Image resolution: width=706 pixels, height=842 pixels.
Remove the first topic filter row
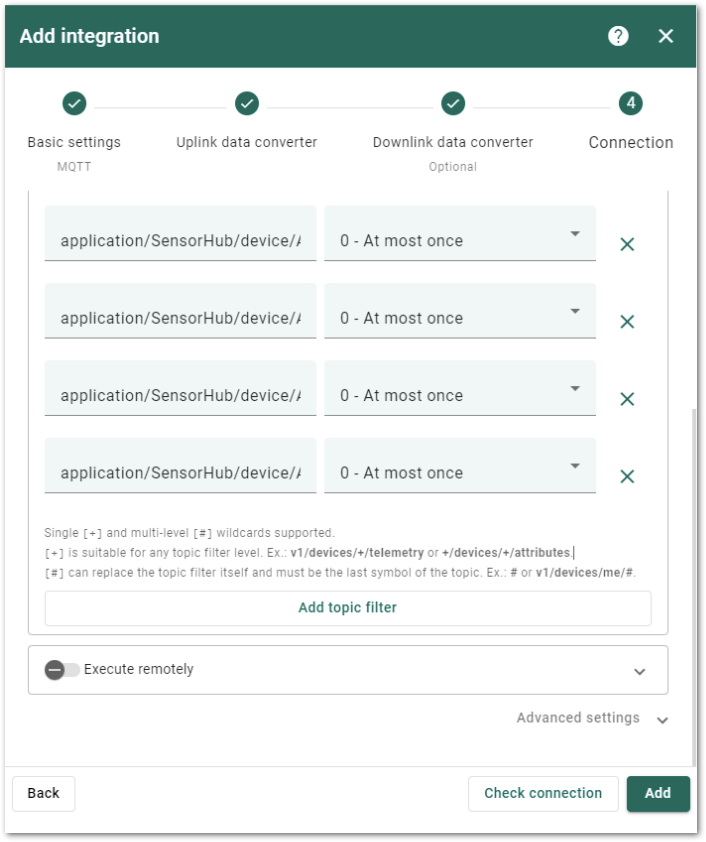627,244
